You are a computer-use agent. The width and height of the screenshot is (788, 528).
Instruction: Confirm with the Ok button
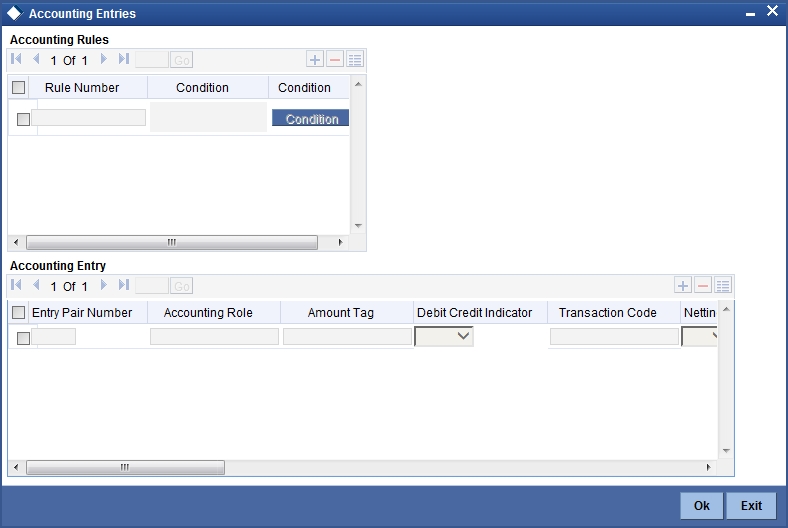point(702,505)
